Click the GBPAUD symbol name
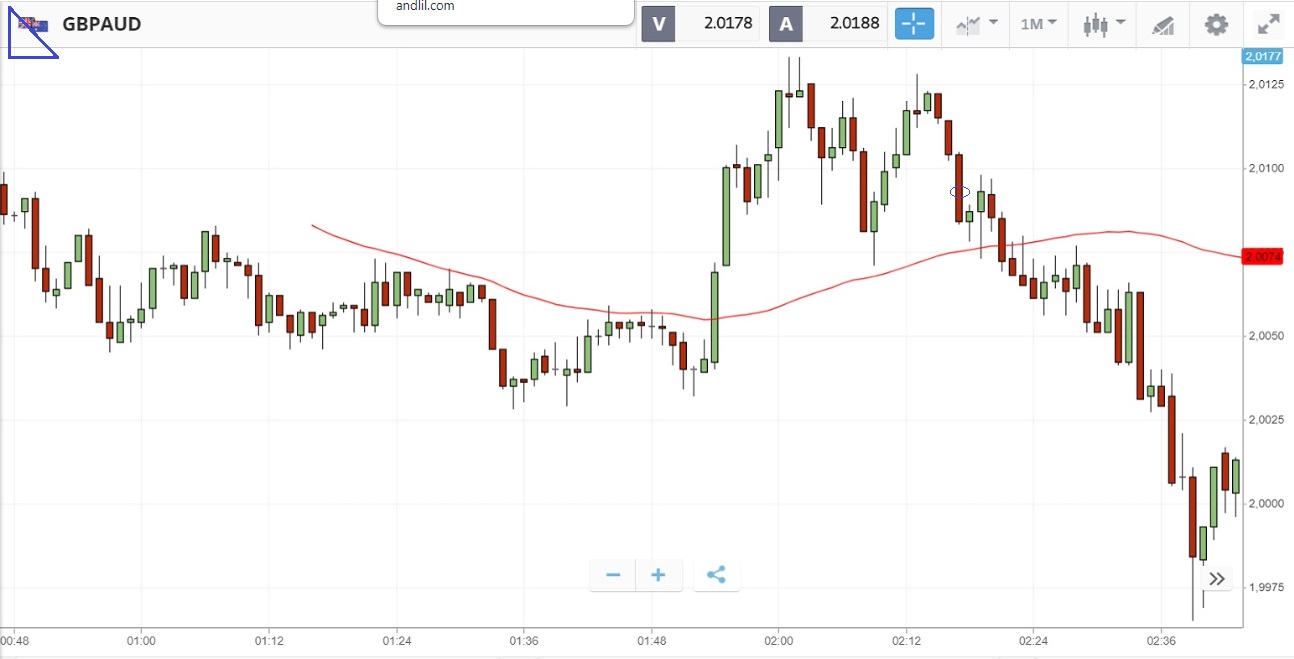Viewport: 1294px width, 659px height. tap(101, 24)
